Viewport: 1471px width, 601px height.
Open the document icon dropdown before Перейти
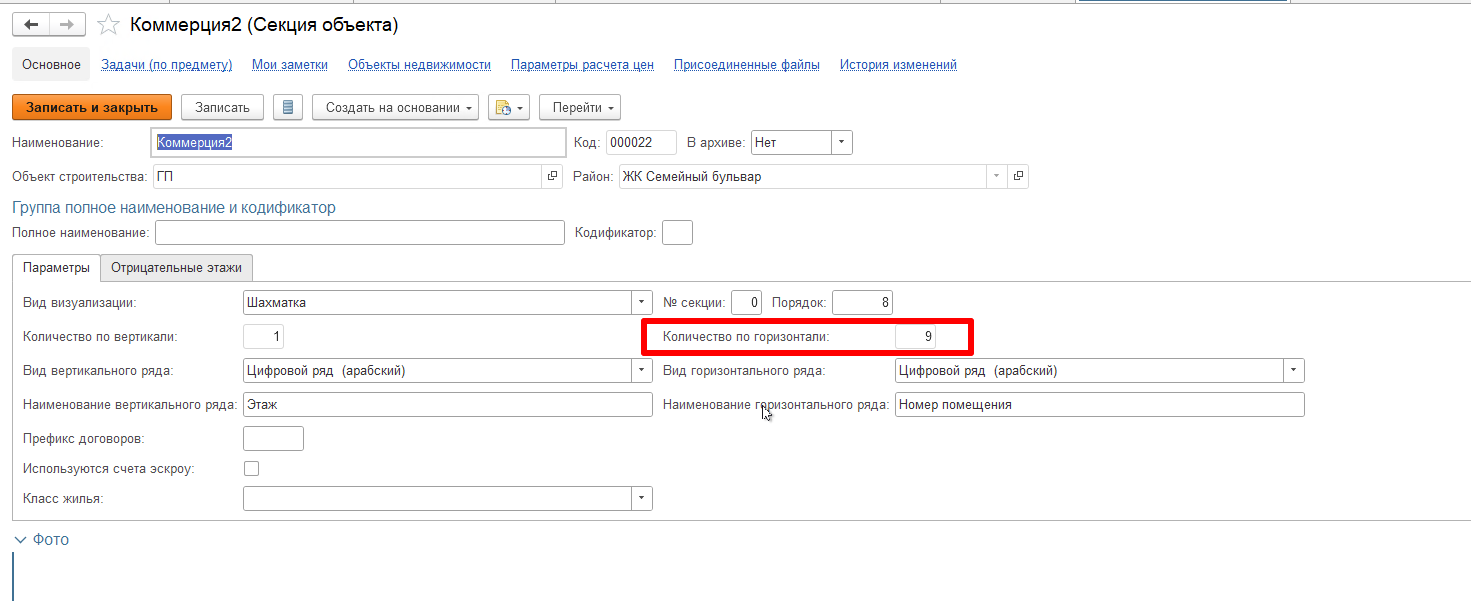508,108
